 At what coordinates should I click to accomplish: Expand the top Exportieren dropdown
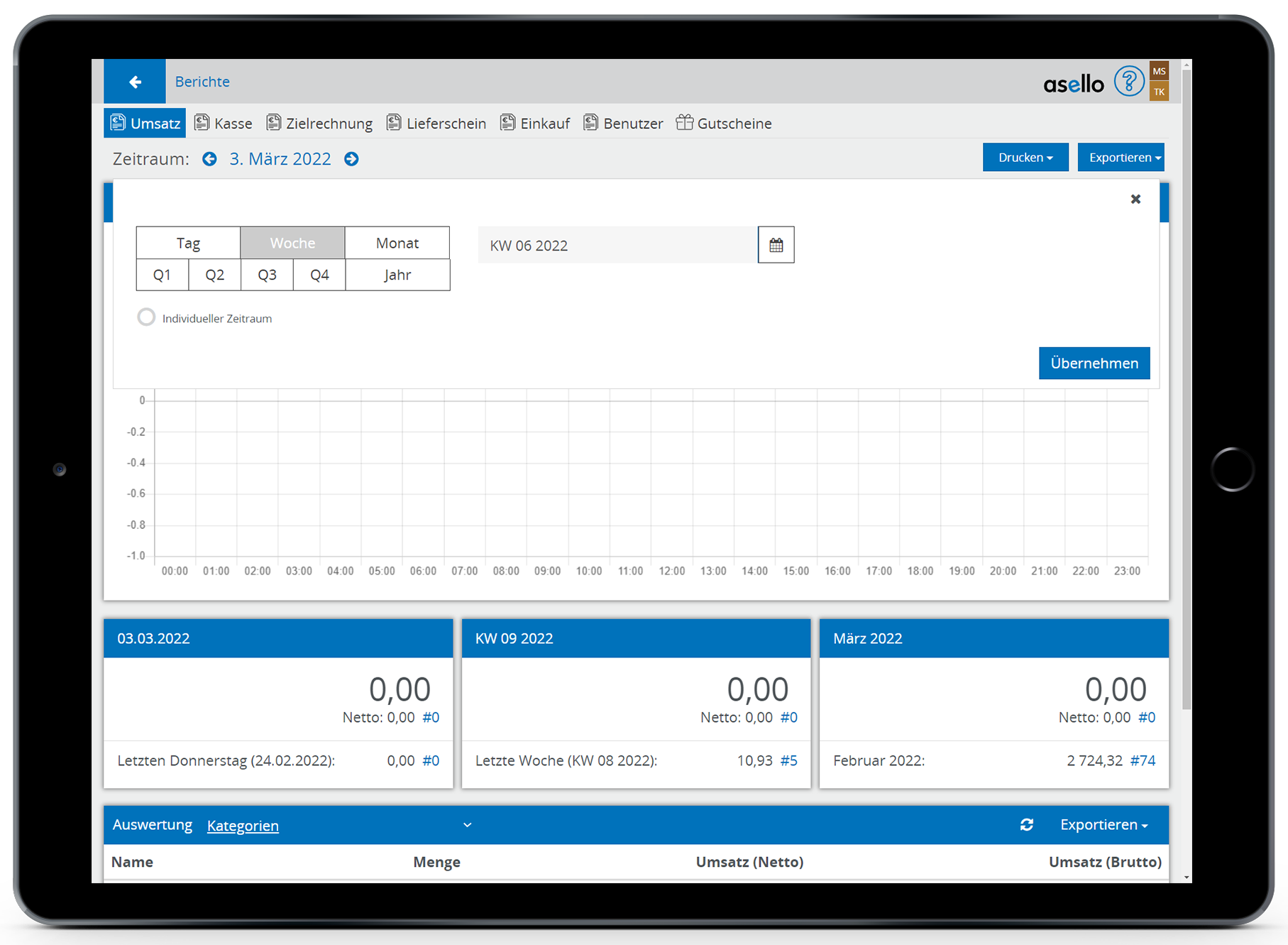click(1121, 158)
